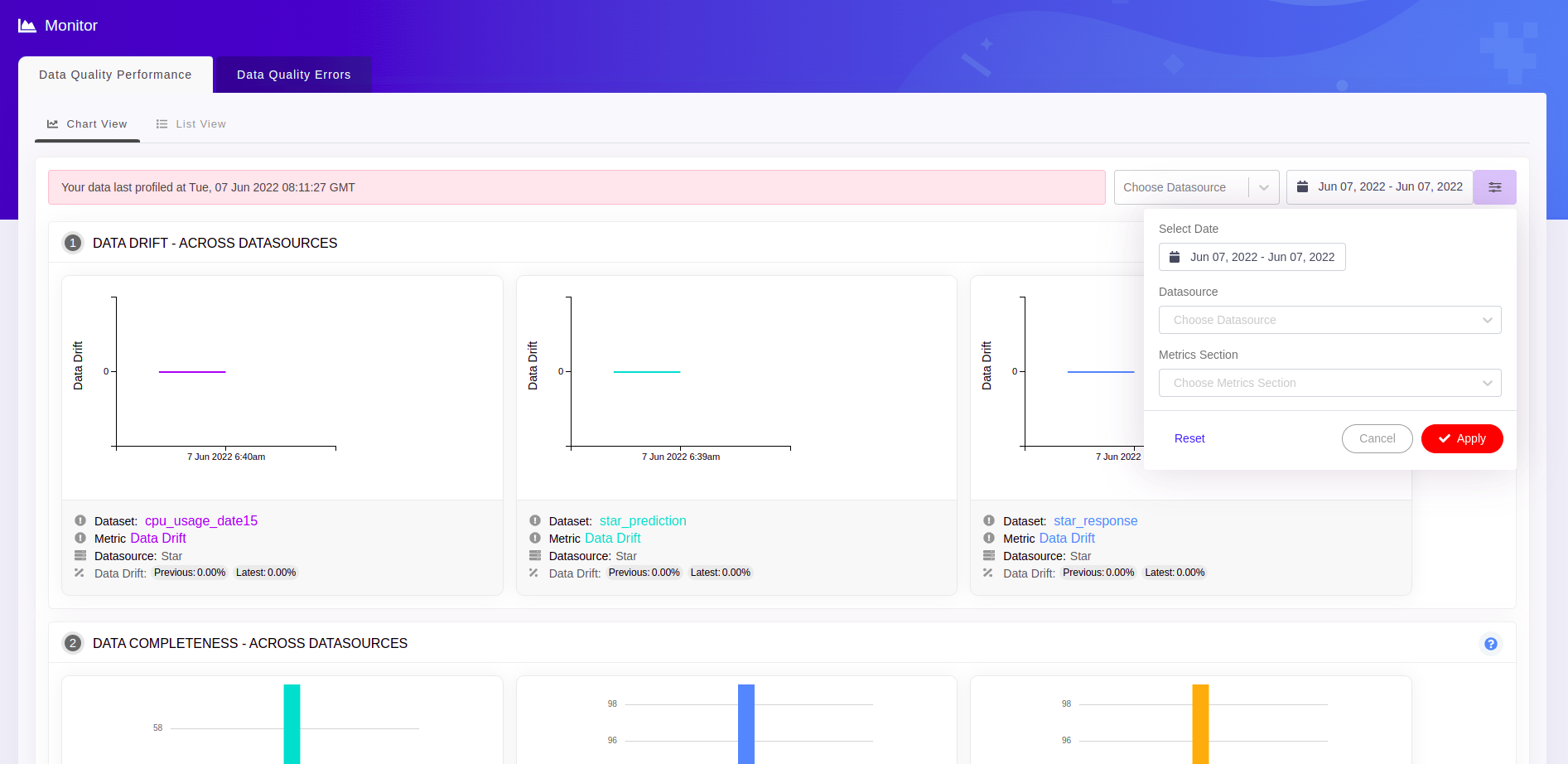Click the step 1 Data Drift number badge
This screenshot has width=1568, height=764.
point(73,243)
